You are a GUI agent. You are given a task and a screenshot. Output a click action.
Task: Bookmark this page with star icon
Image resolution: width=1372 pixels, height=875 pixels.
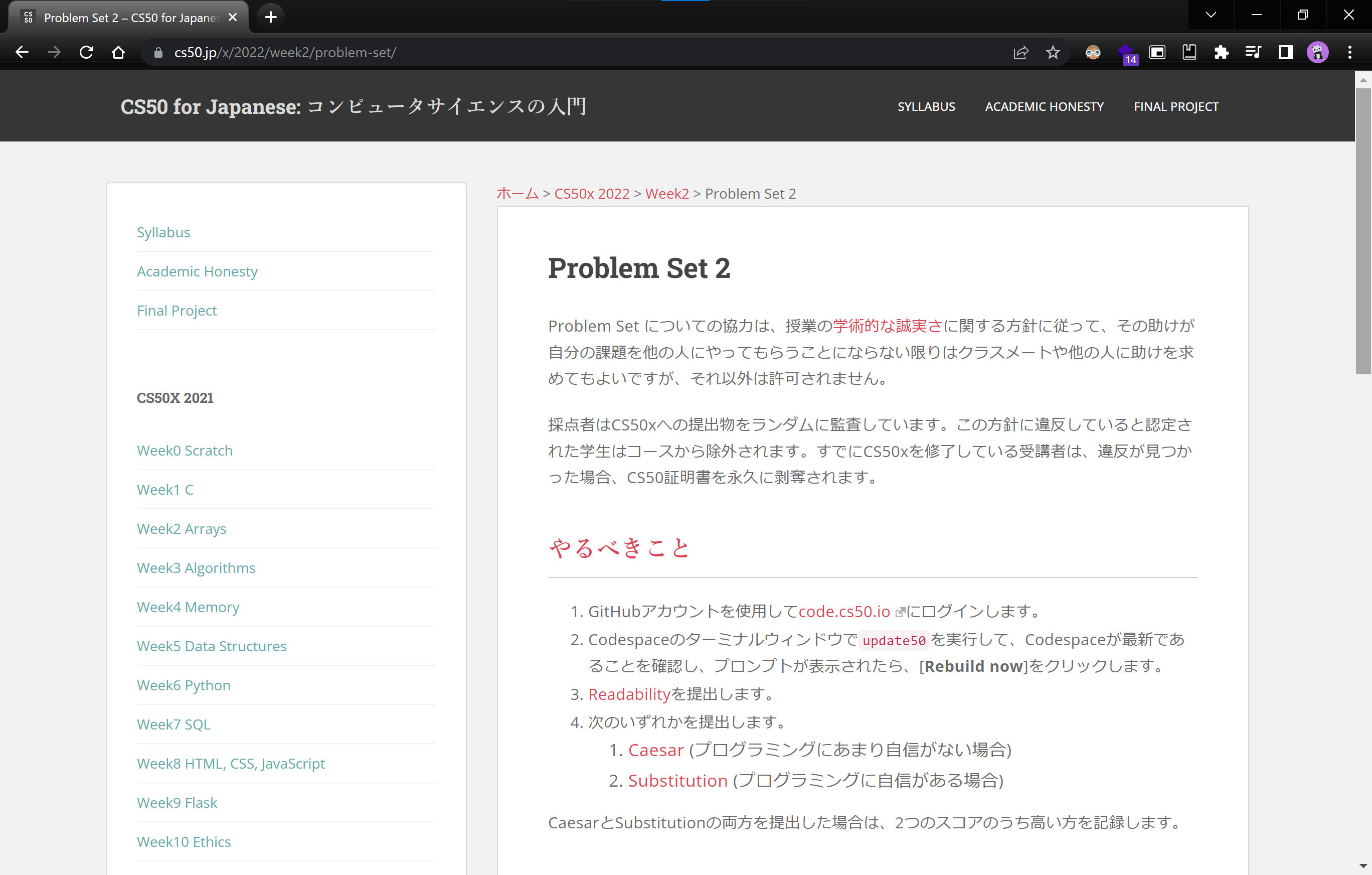coord(1053,53)
